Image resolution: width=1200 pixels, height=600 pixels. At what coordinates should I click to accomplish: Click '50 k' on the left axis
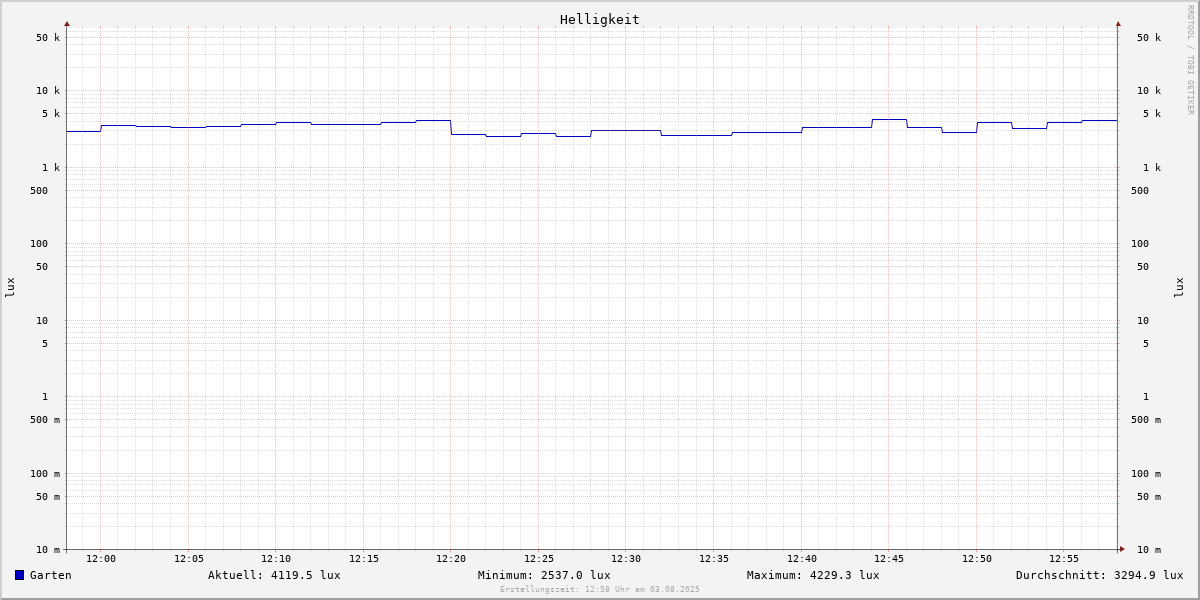pos(48,38)
